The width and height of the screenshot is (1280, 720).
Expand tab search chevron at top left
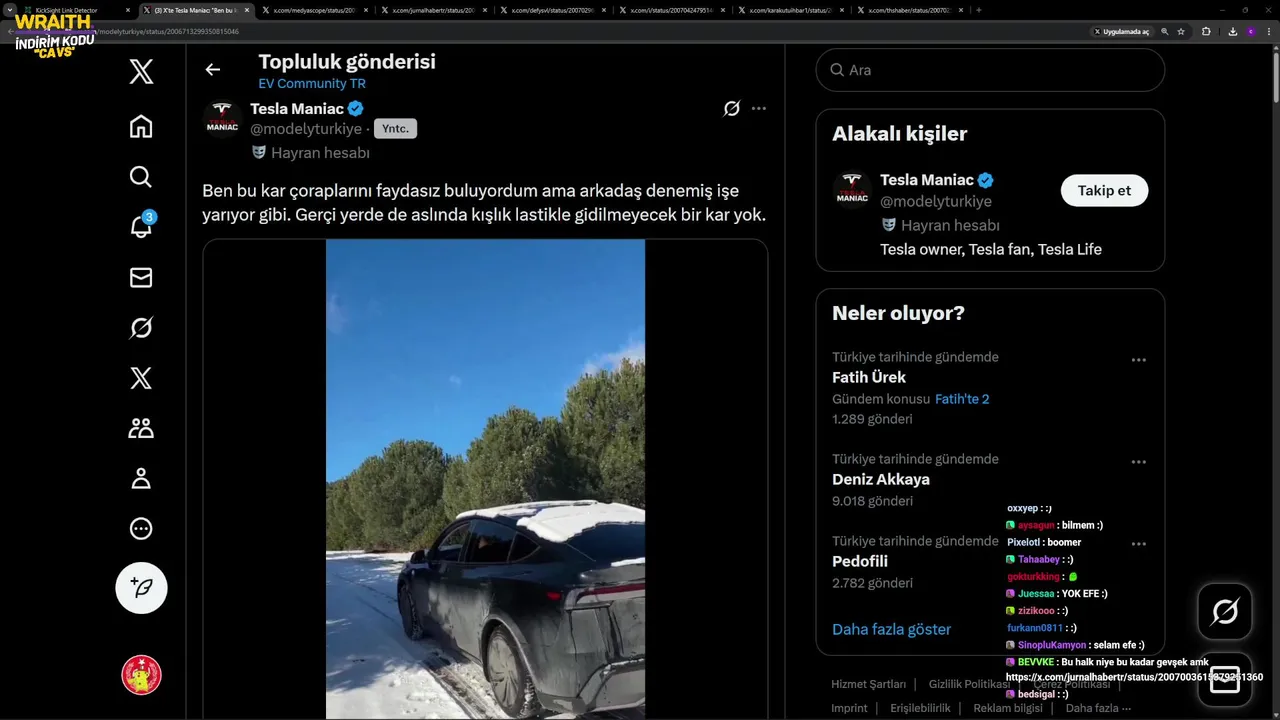tap(9, 10)
